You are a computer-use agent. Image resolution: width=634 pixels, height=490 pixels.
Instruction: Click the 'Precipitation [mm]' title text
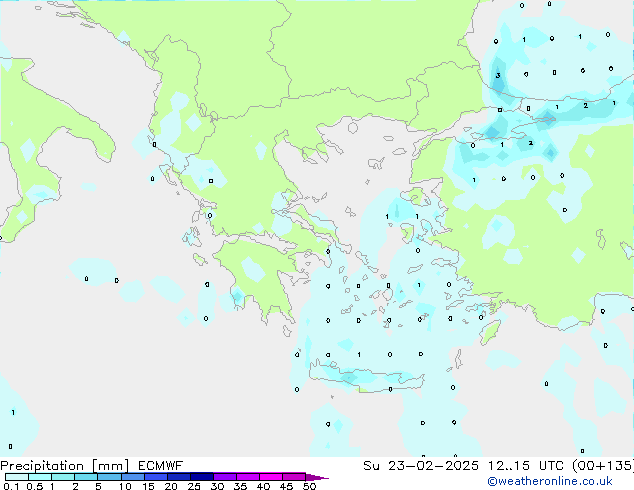pyautogui.click(x=64, y=466)
